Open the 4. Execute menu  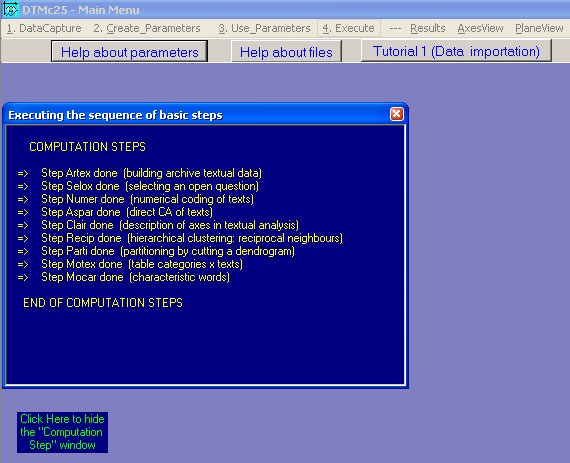(348, 28)
